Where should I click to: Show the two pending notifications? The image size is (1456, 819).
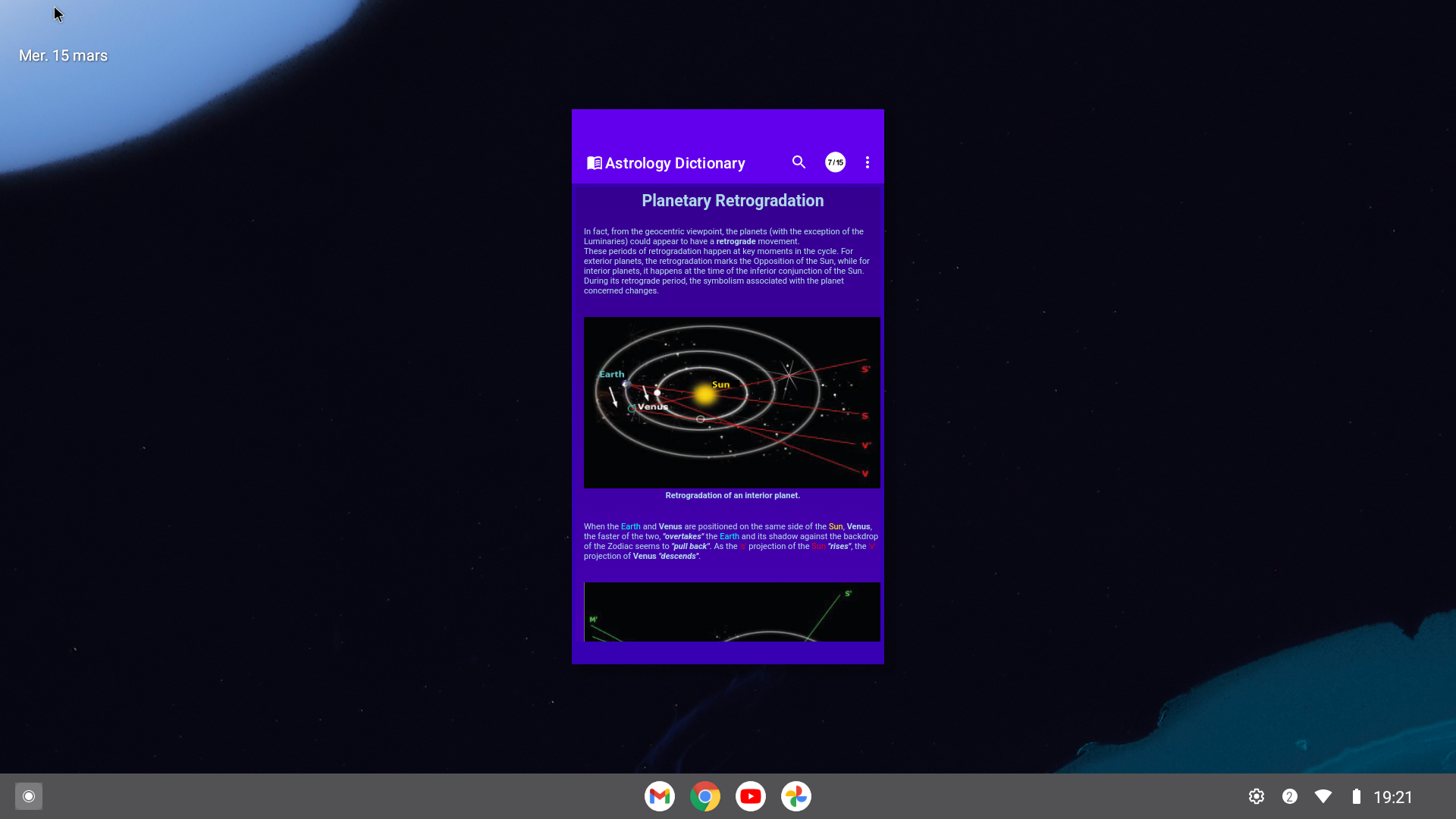1290,796
